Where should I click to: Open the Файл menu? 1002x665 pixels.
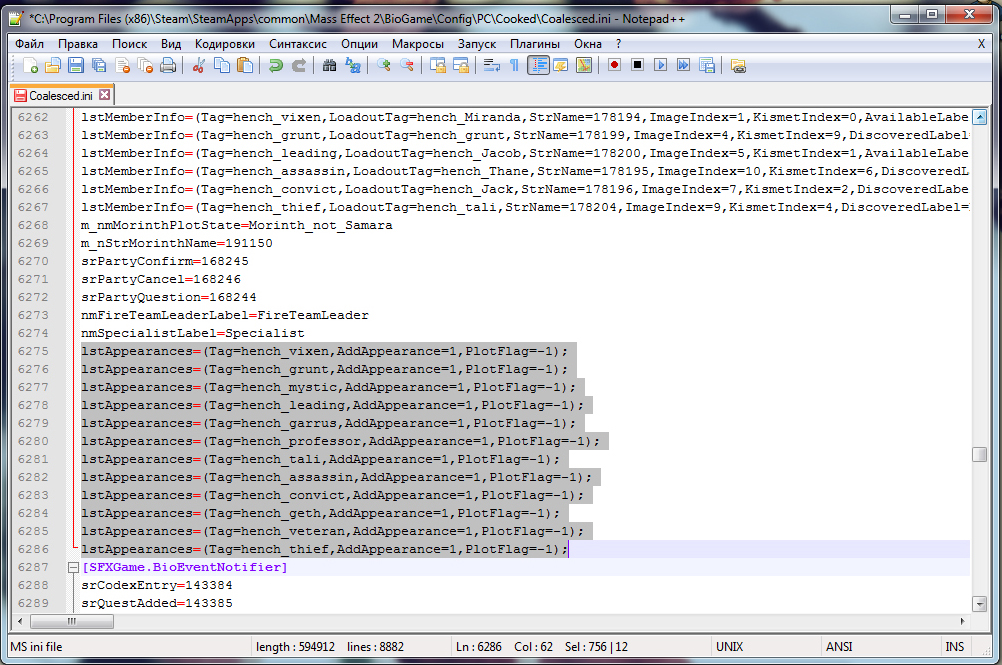point(29,43)
